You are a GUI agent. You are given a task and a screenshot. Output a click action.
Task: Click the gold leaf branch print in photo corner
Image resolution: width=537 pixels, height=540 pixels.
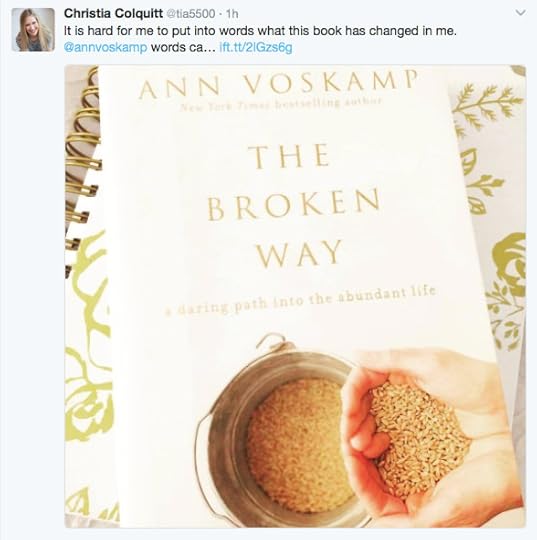click(487, 103)
